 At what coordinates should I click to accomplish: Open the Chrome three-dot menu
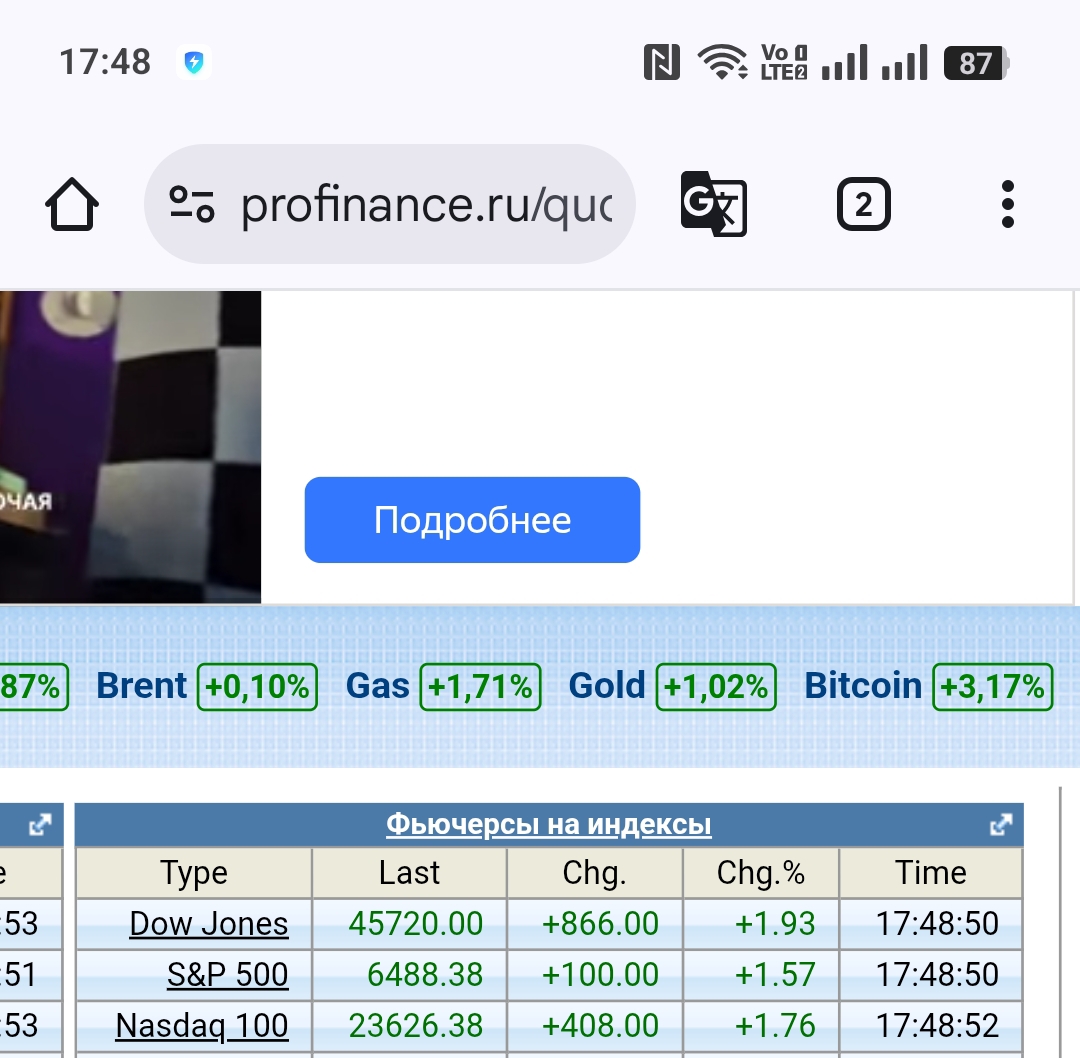coord(1007,205)
